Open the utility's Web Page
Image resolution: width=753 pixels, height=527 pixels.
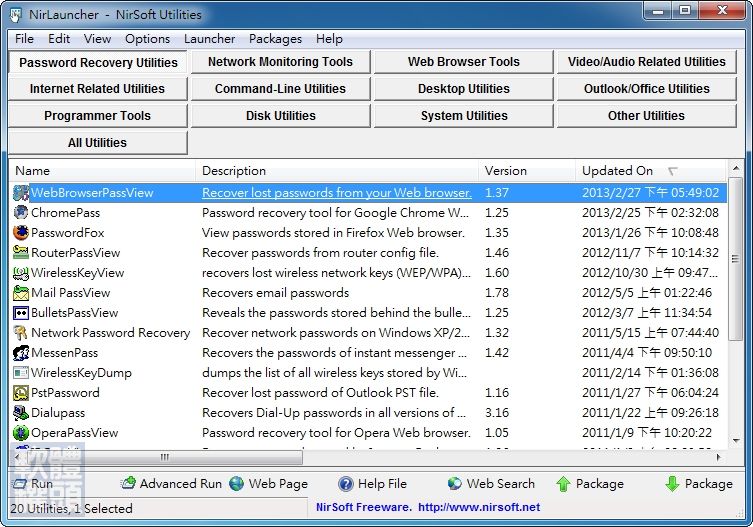268,483
